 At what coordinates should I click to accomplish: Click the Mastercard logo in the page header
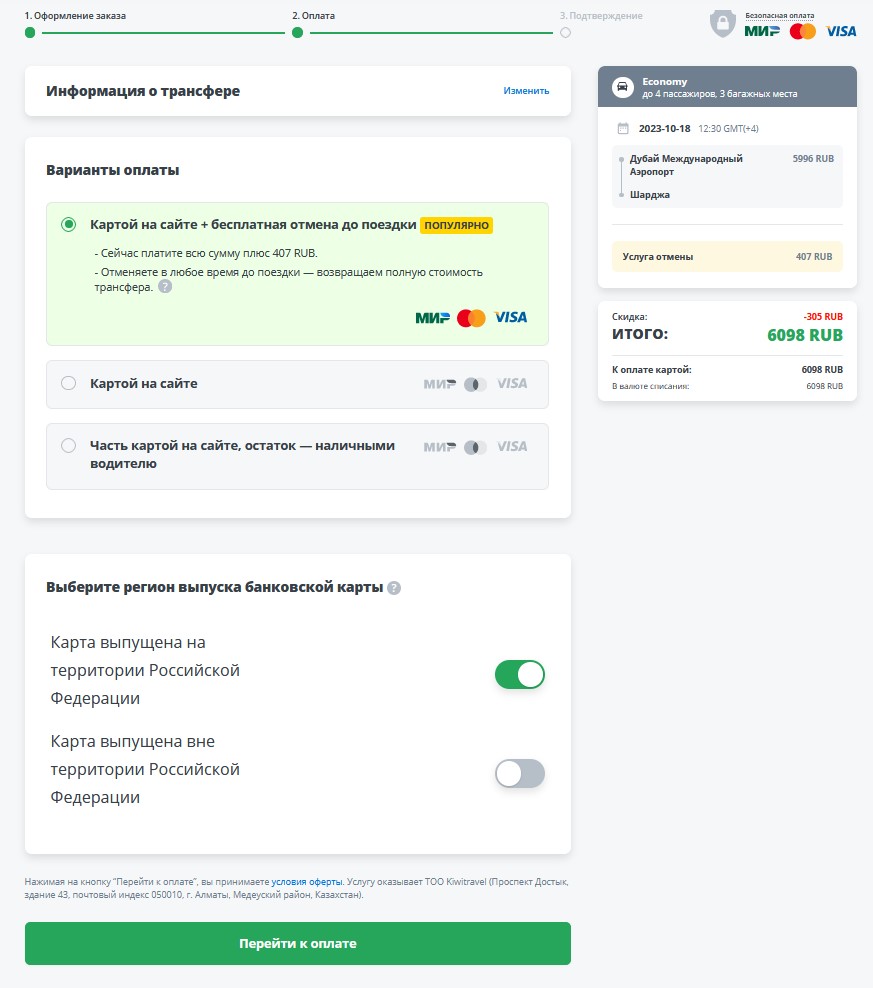point(803,31)
